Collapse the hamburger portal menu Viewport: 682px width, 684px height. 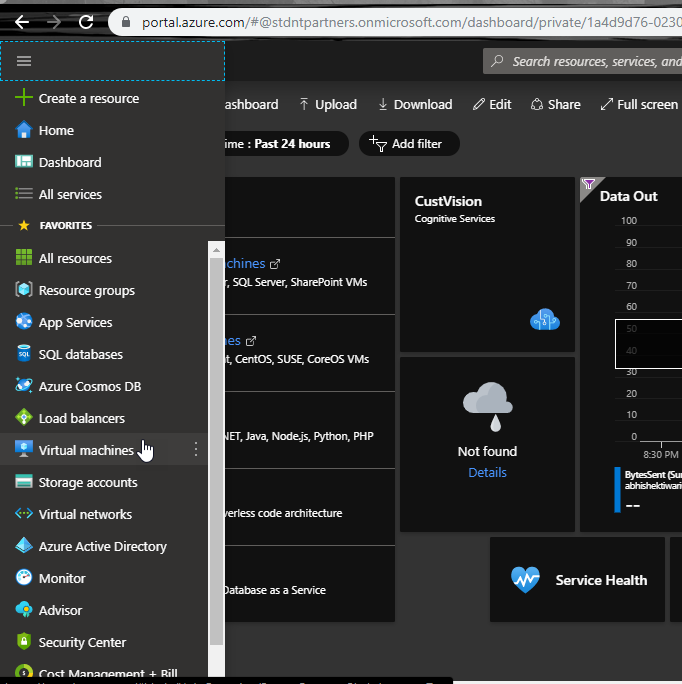click(x=24, y=61)
